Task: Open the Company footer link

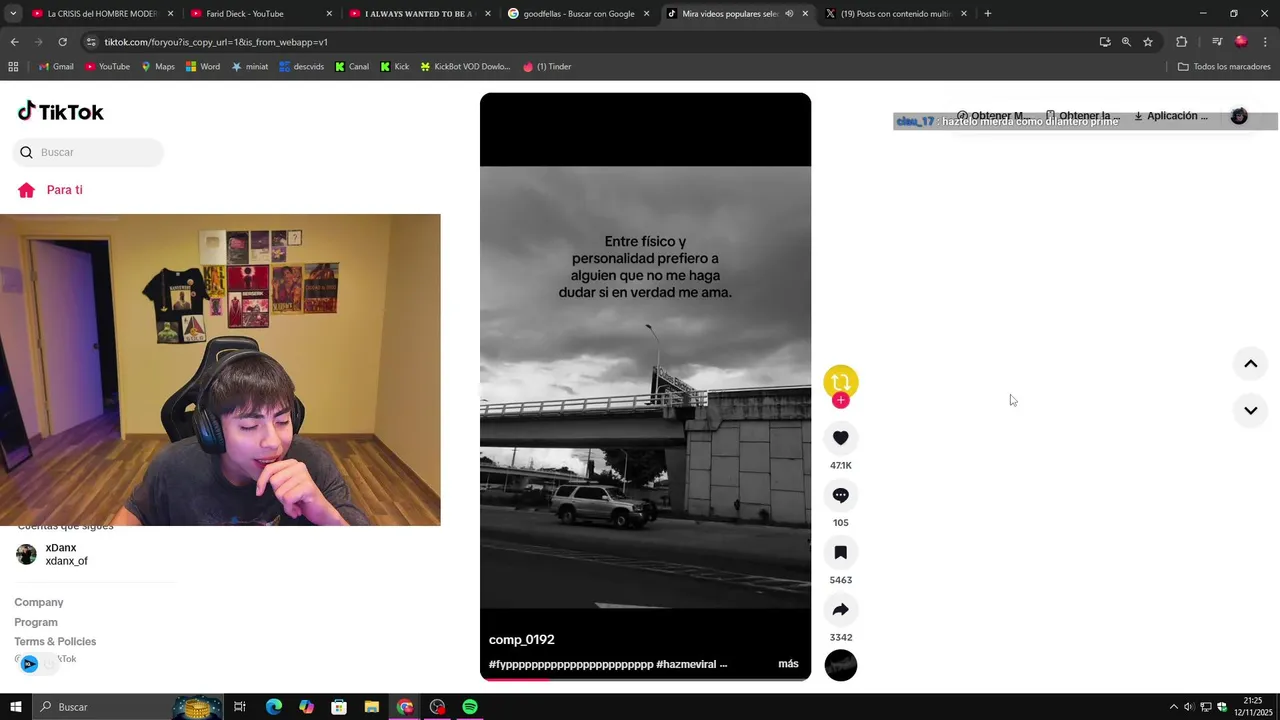Action: (39, 602)
